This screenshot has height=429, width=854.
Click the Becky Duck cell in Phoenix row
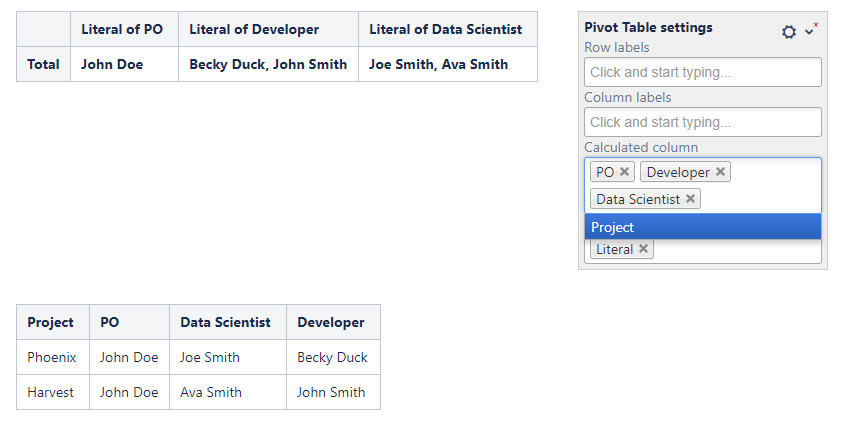tap(332, 357)
